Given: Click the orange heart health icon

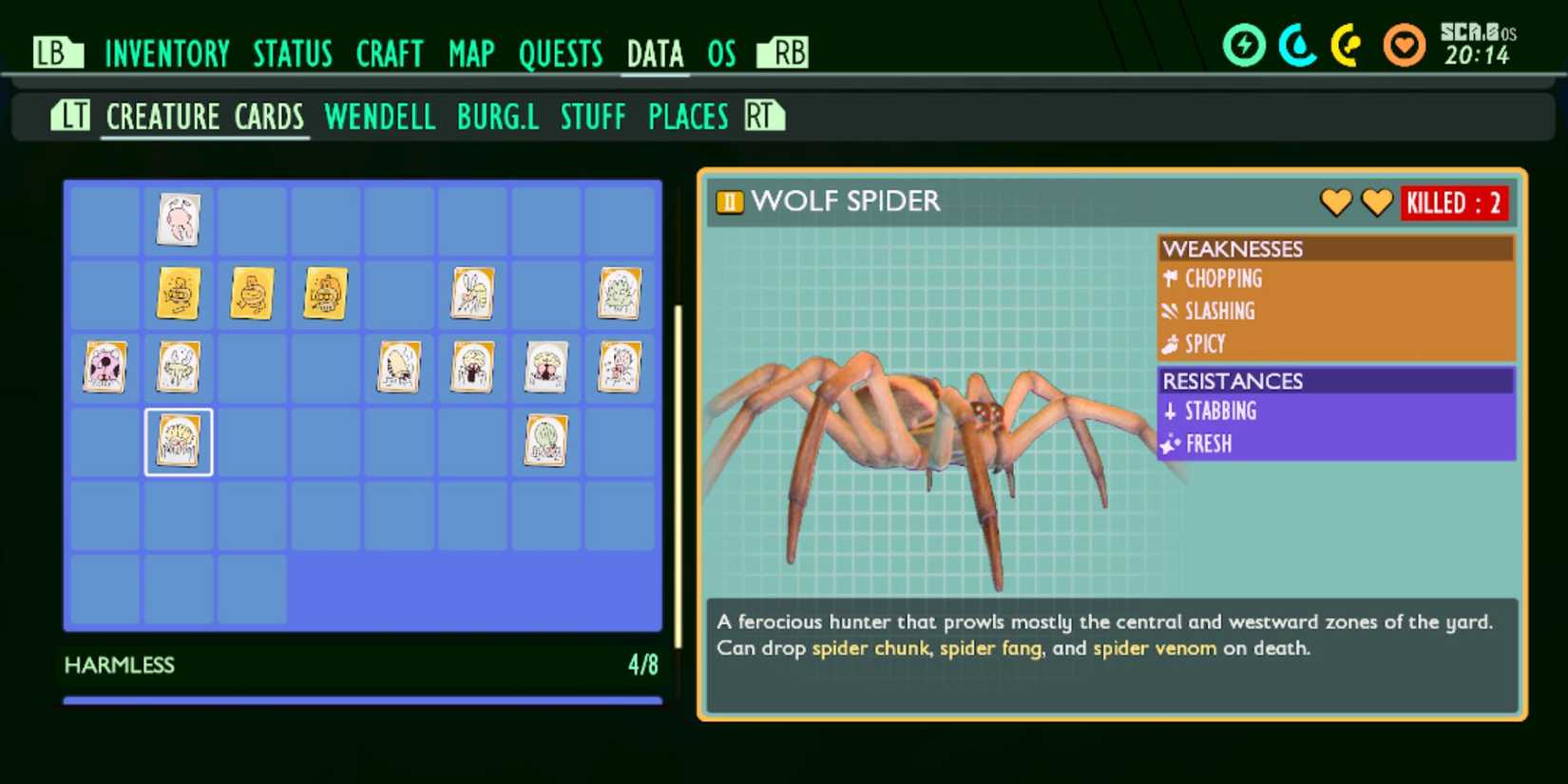Looking at the screenshot, I should coord(1404,45).
